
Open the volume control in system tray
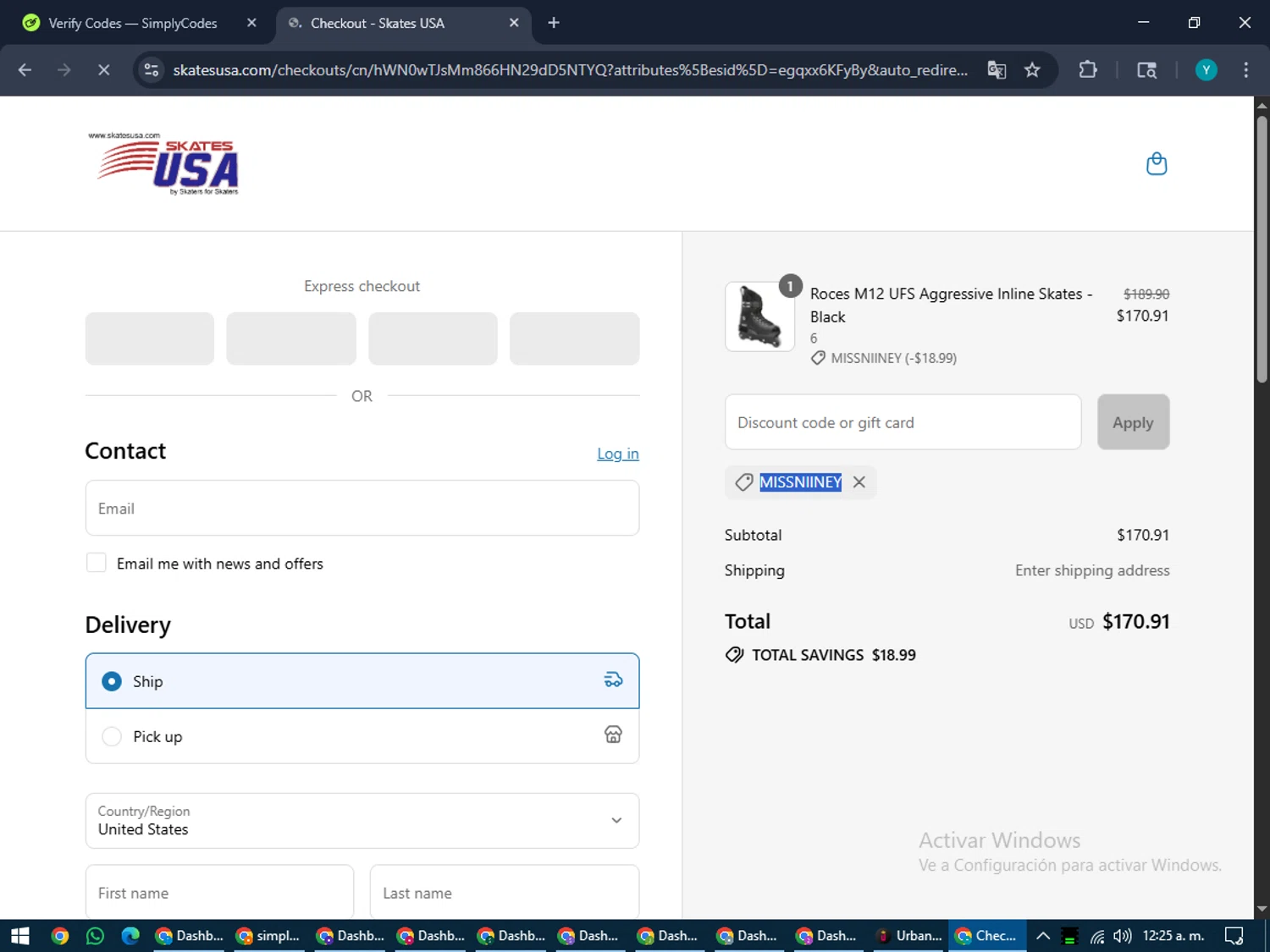point(1123,936)
